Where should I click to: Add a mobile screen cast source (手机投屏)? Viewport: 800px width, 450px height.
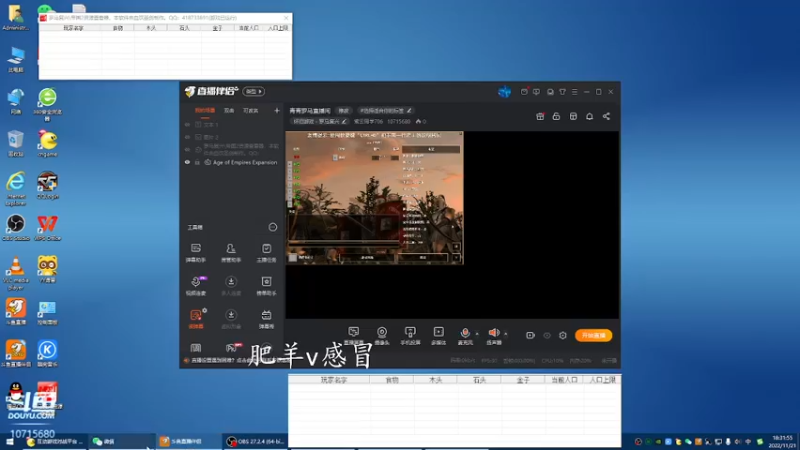[x=410, y=336]
